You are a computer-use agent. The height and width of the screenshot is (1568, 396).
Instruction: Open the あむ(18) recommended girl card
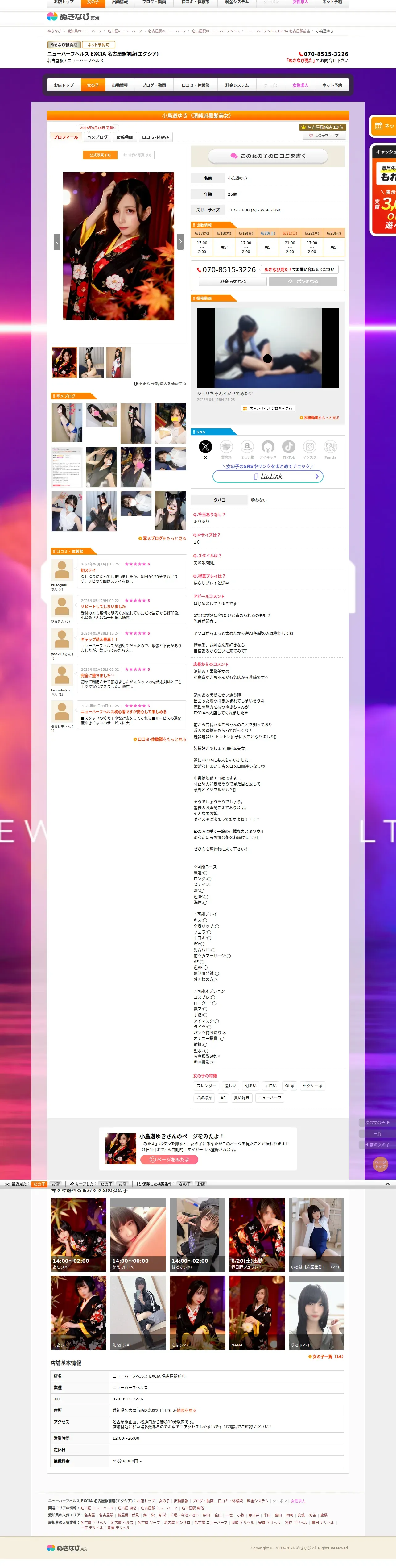click(78, 1234)
